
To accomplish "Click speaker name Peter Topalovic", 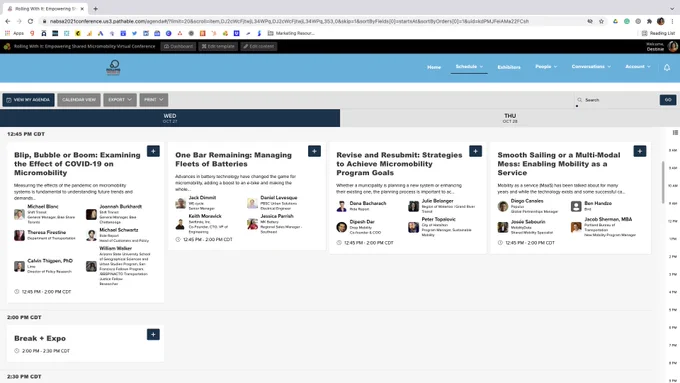I will [x=438, y=219].
